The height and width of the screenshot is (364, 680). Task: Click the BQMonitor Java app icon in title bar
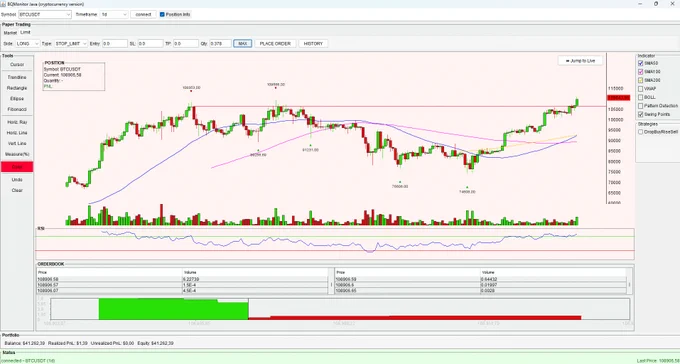pyautogui.click(x=3, y=3)
